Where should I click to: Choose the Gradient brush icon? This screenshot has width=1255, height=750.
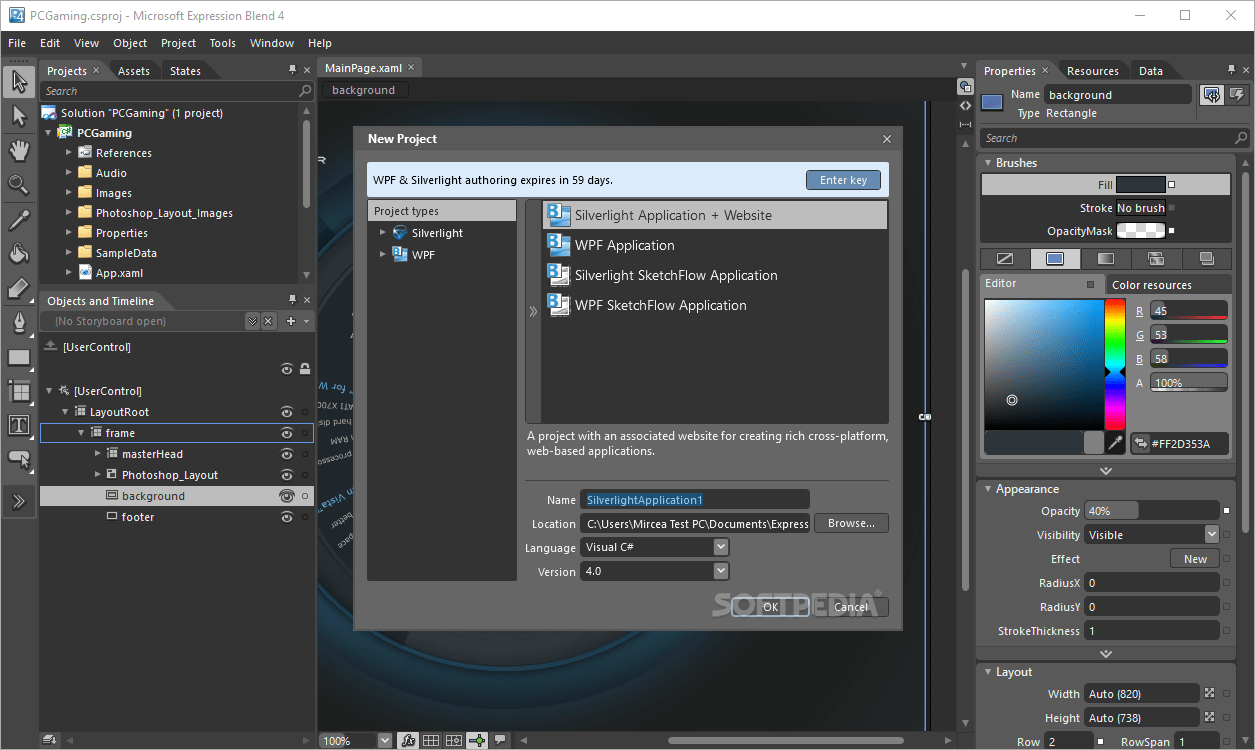[x=1105, y=259]
